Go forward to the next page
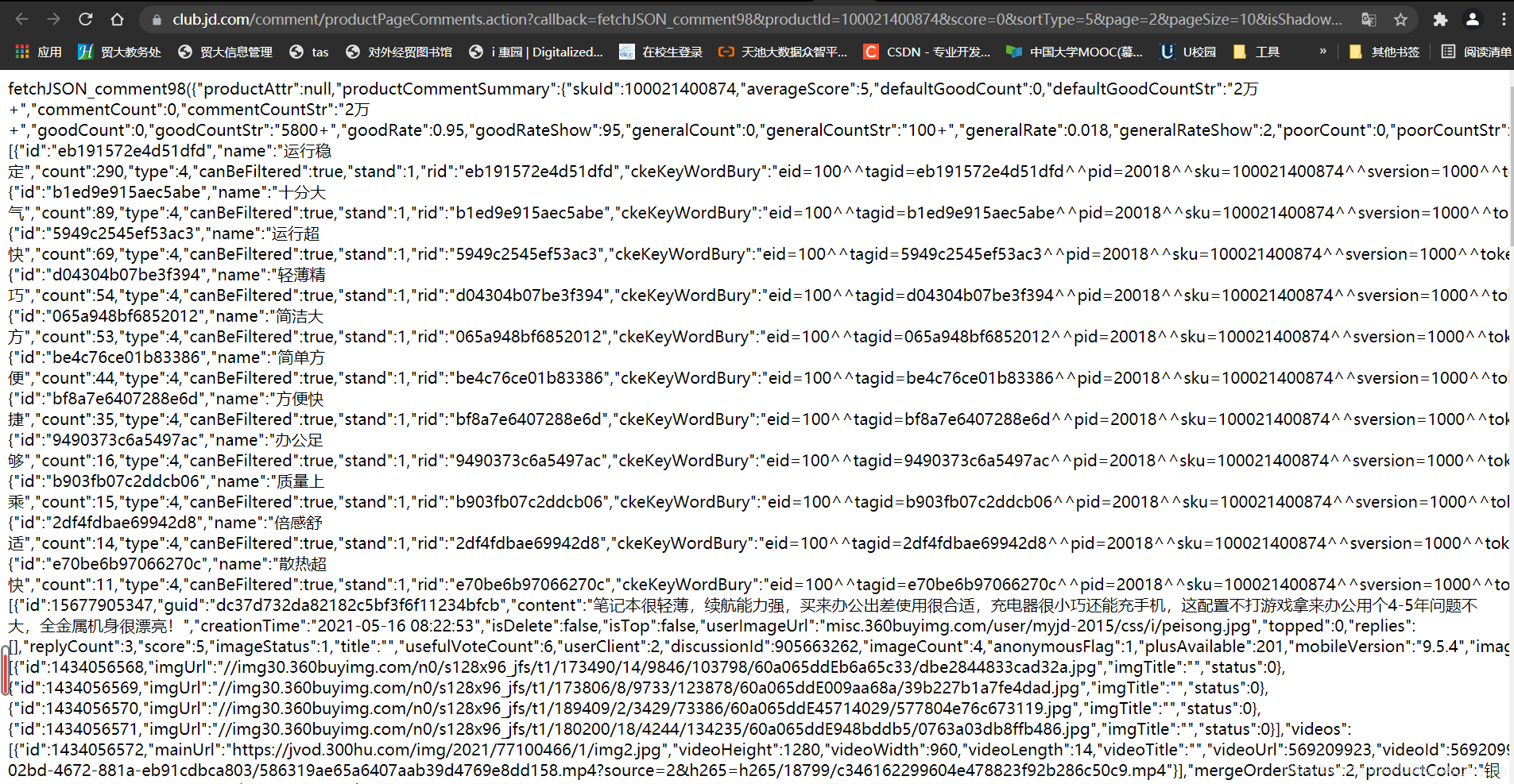The height and width of the screenshot is (784, 1514). [x=53, y=19]
